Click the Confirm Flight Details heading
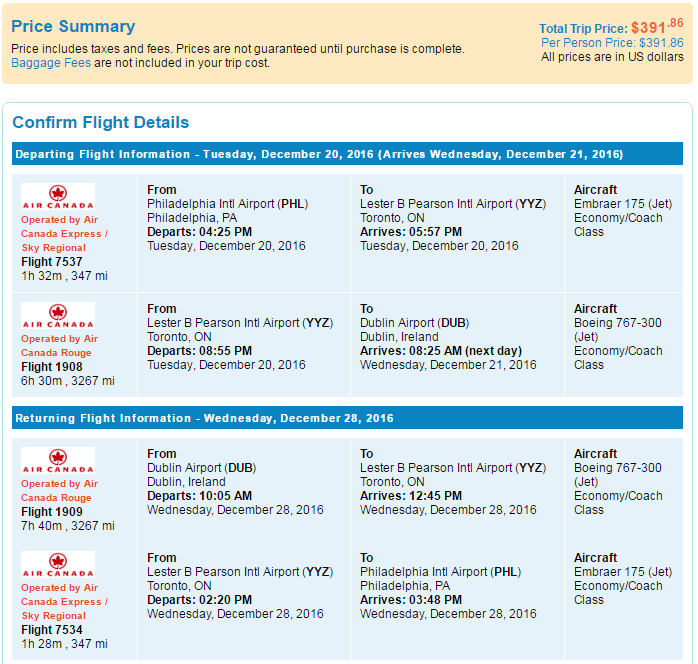The image size is (698, 664). (101, 122)
